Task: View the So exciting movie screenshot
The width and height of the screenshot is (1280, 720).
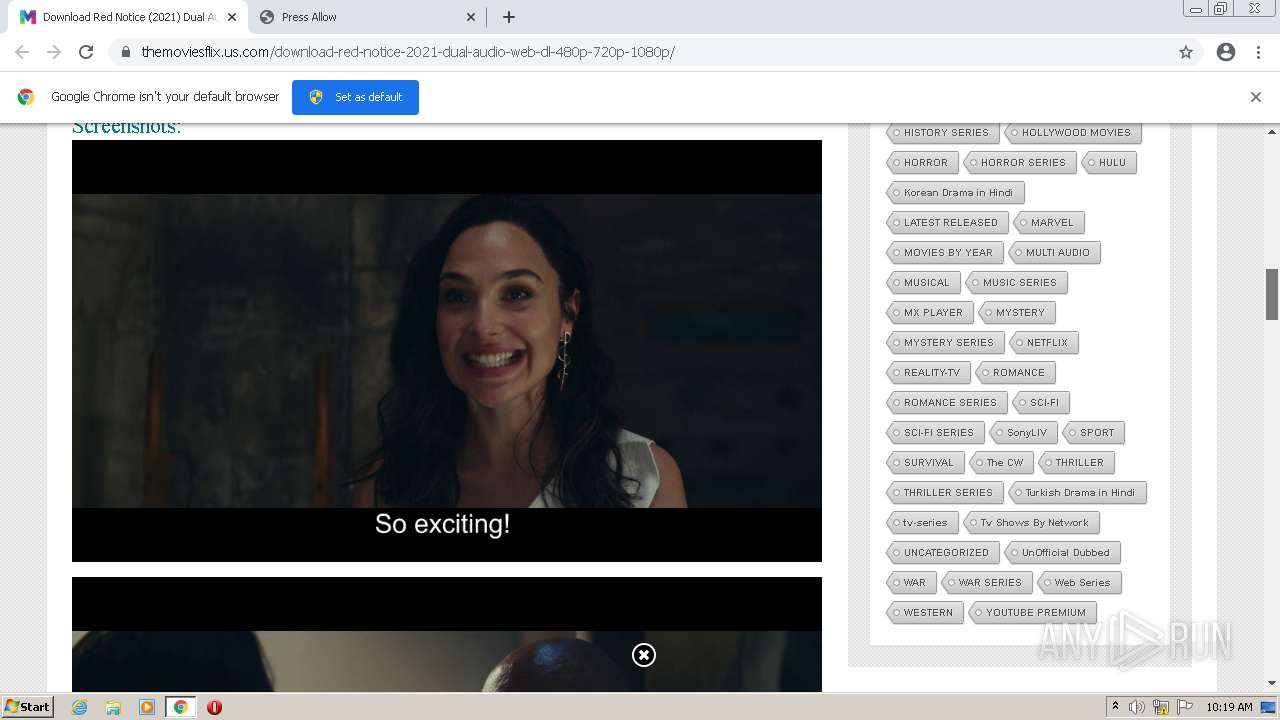Action: [447, 351]
